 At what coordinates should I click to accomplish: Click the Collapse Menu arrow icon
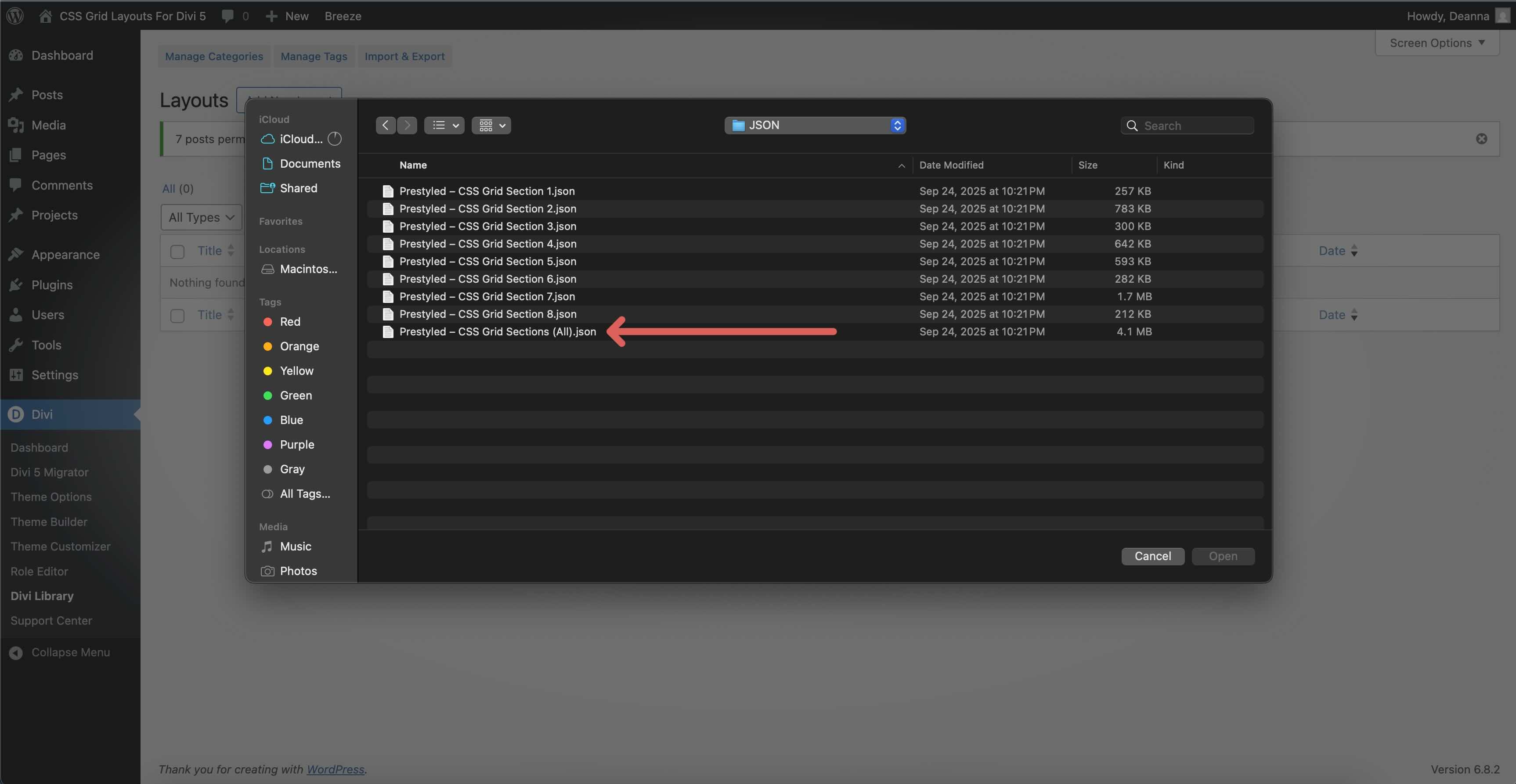pos(16,652)
